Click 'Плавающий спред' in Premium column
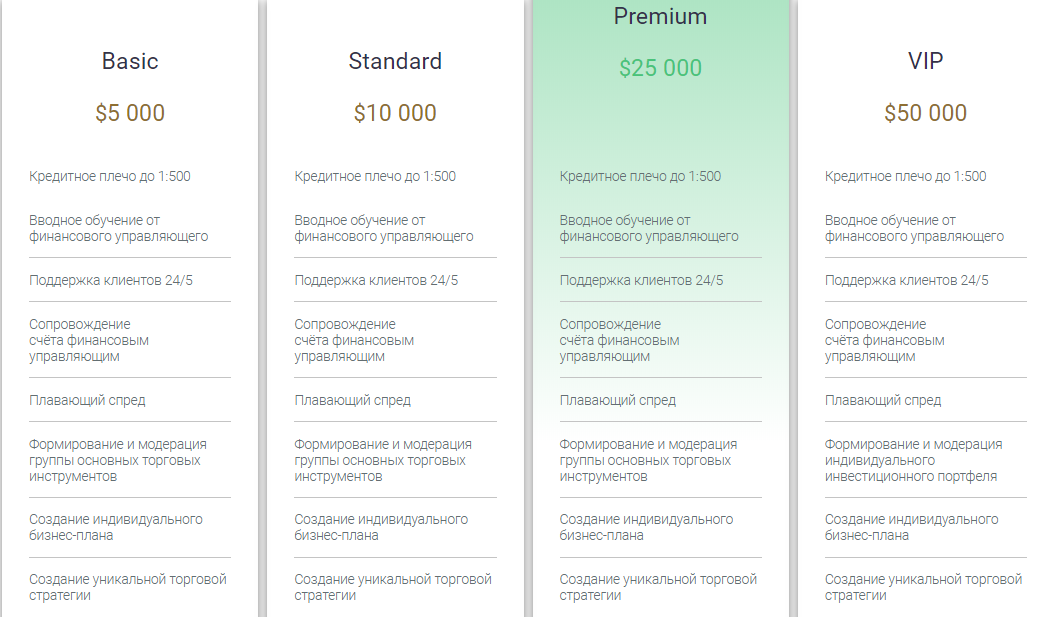The image size is (1061, 617). pyautogui.click(x=618, y=401)
